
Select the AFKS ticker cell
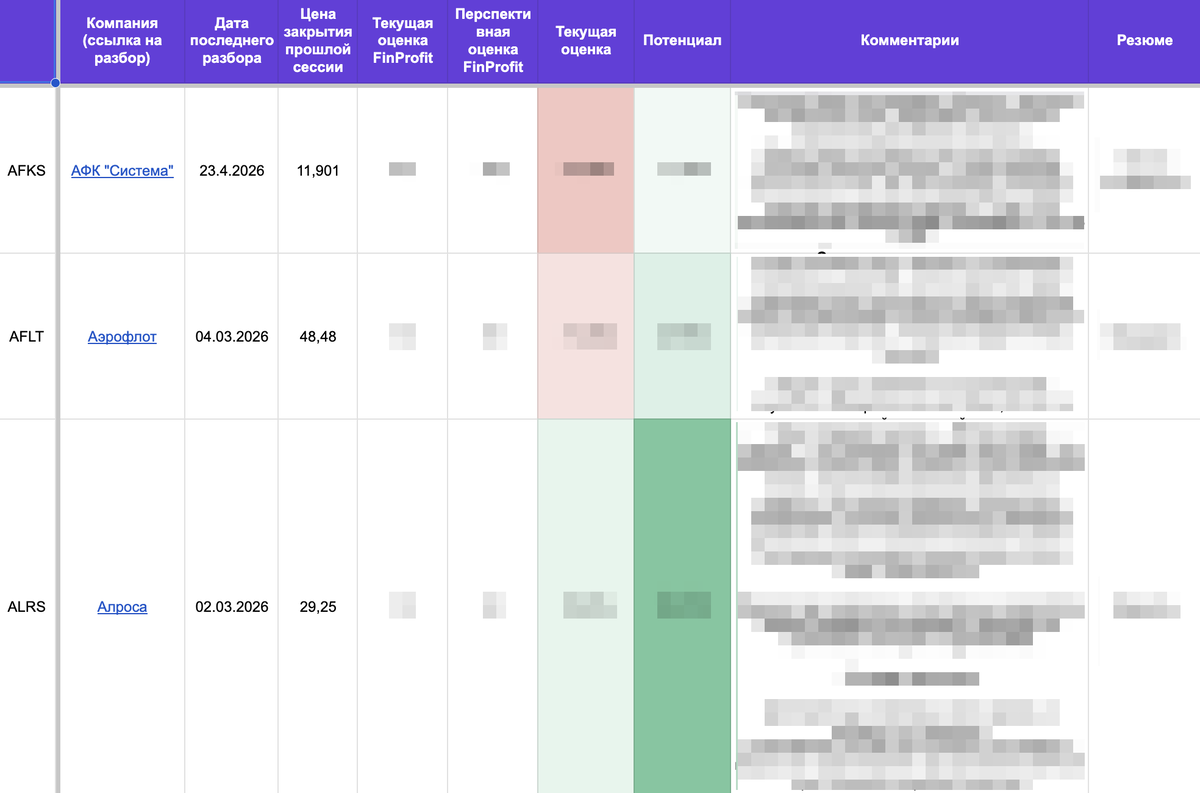(27, 171)
